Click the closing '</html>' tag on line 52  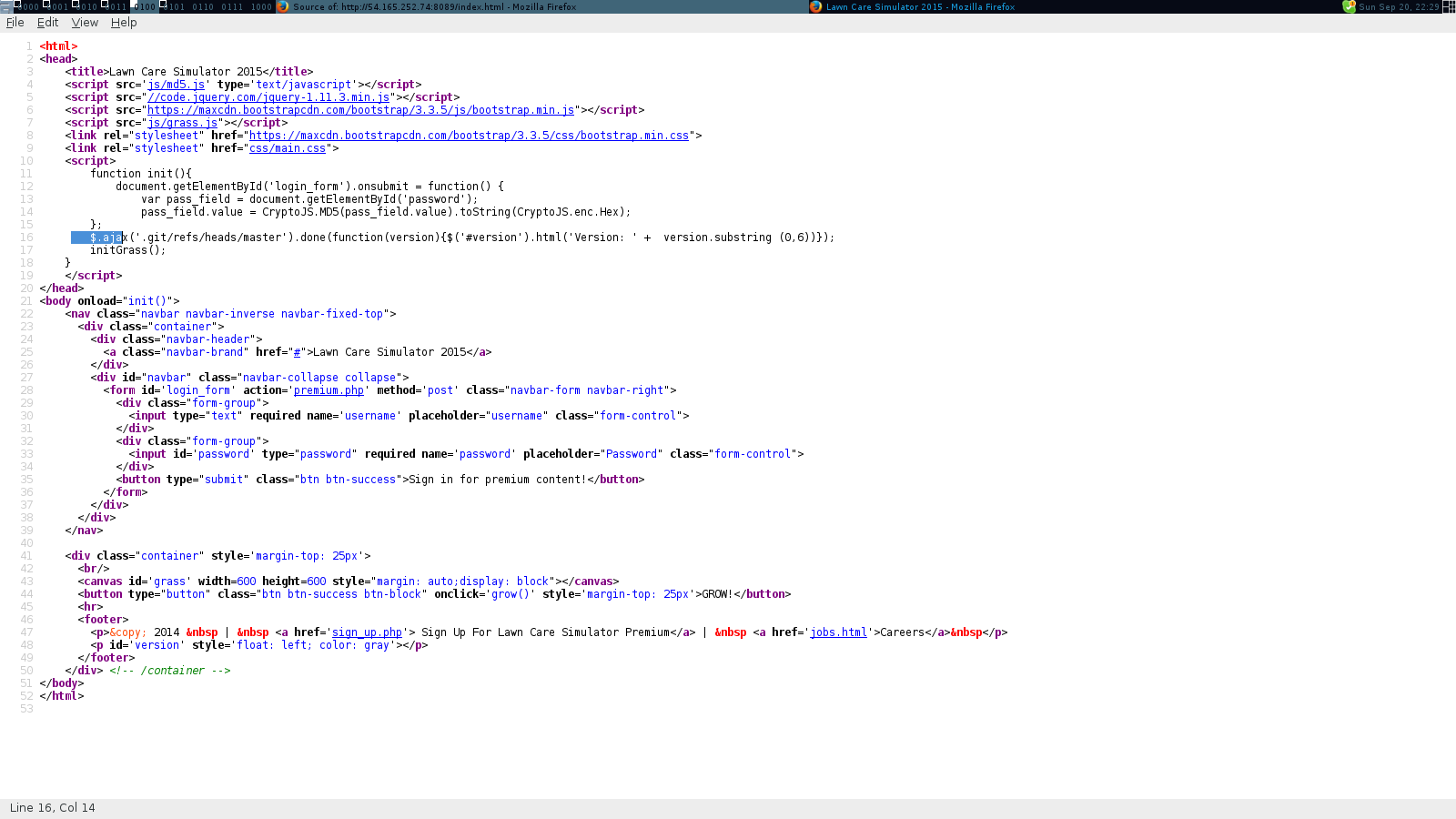[61, 696]
